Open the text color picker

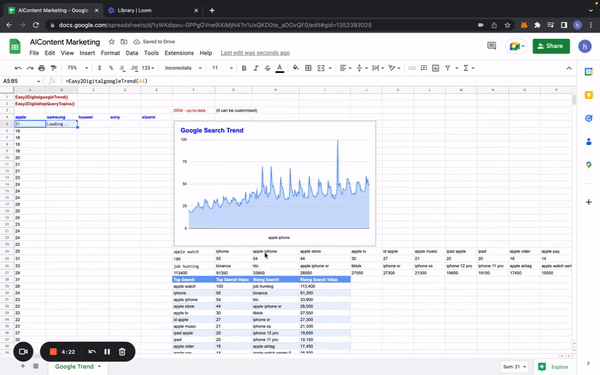pyautogui.click(x=280, y=68)
